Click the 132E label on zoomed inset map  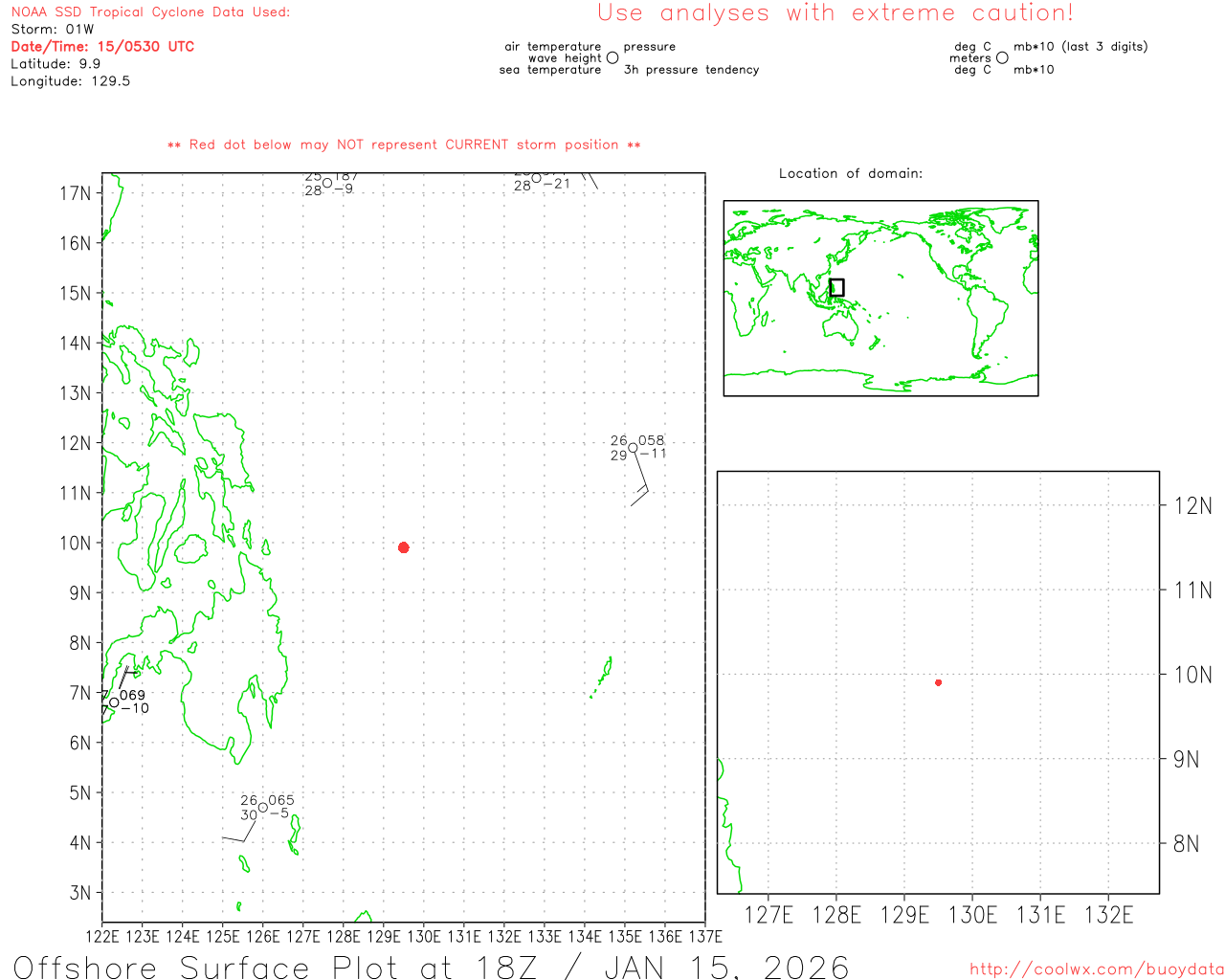[1108, 916]
